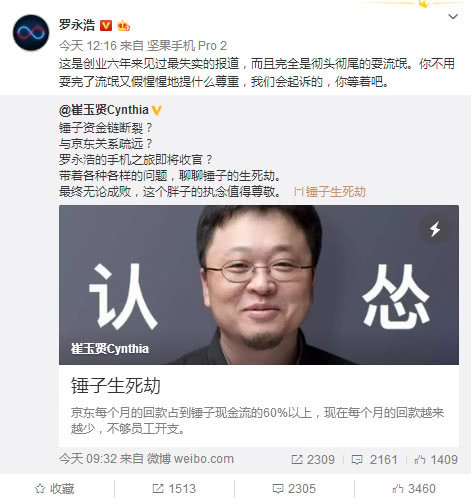Click the yellow V badge beside Cynthia
Image resolution: width=471 pixels, height=504 pixels.
click(157, 110)
